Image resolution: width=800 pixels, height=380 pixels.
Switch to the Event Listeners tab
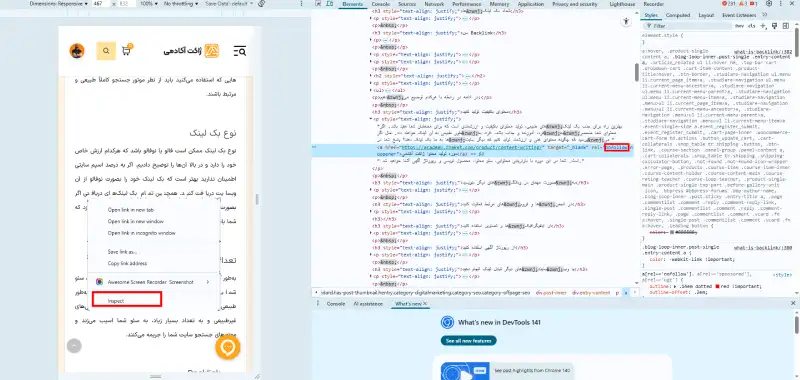pyautogui.click(x=738, y=15)
